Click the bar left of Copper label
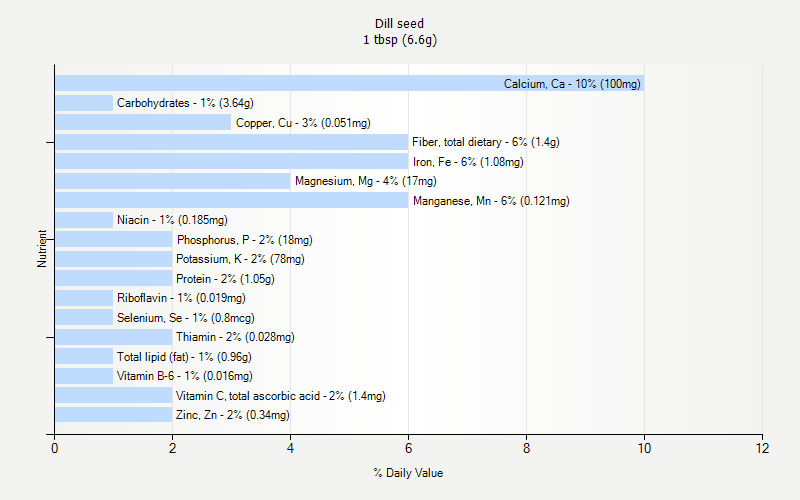The height and width of the screenshot is (500, 800). pyautogui.click(x=143, y=122)
